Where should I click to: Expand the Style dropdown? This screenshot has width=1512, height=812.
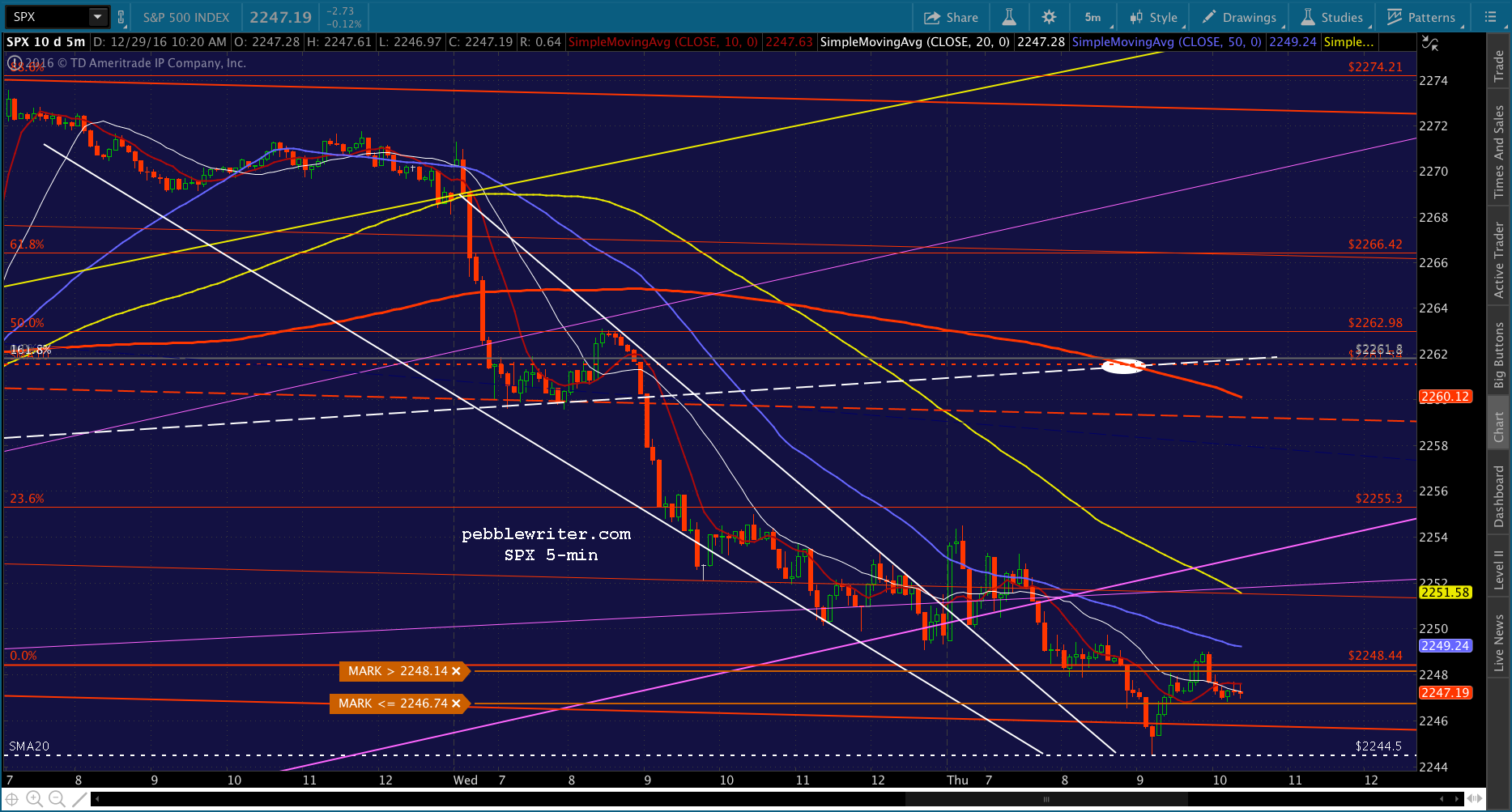(1154, 17)
